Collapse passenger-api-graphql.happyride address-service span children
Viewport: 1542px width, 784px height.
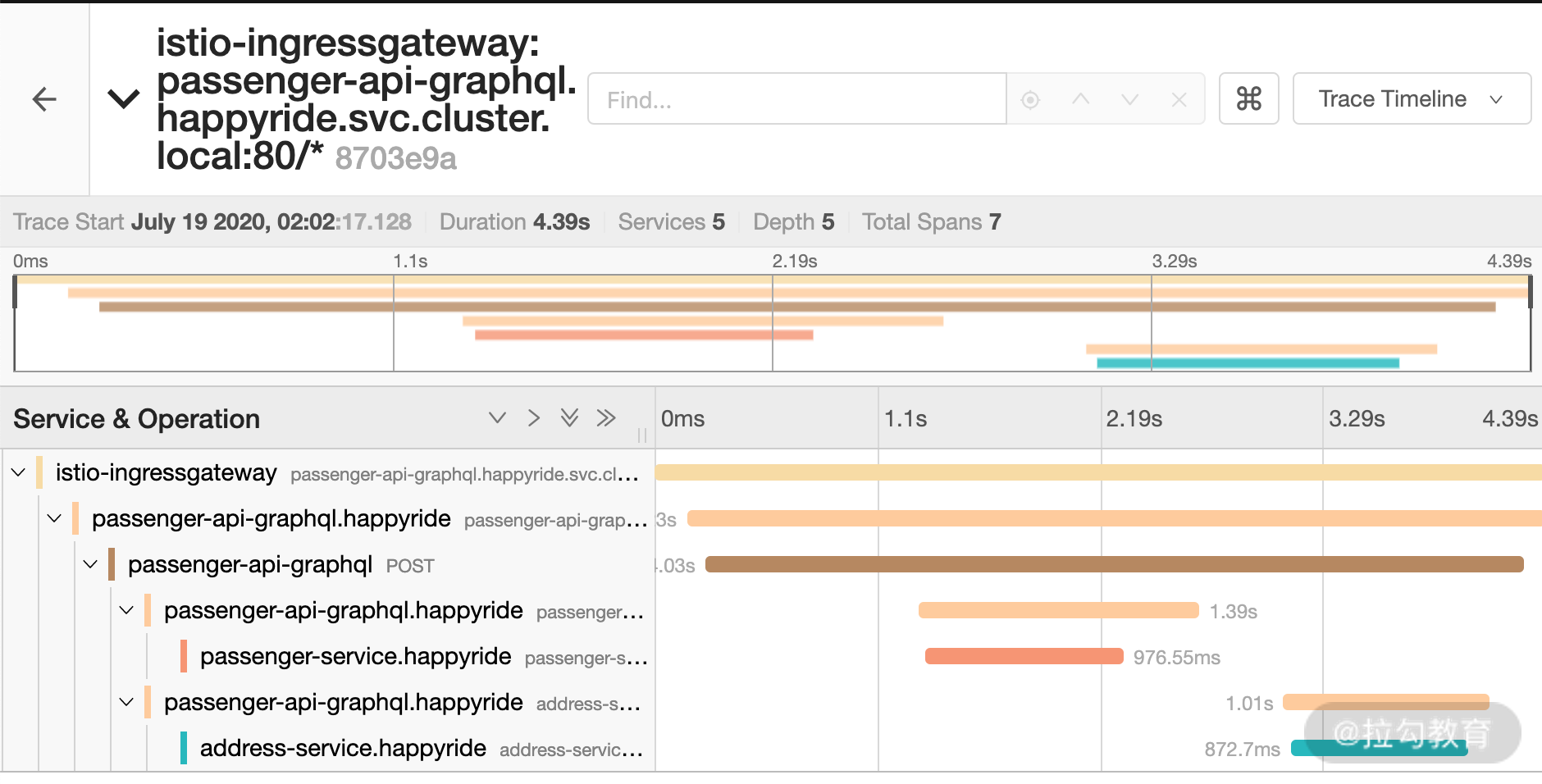(127, 702)
